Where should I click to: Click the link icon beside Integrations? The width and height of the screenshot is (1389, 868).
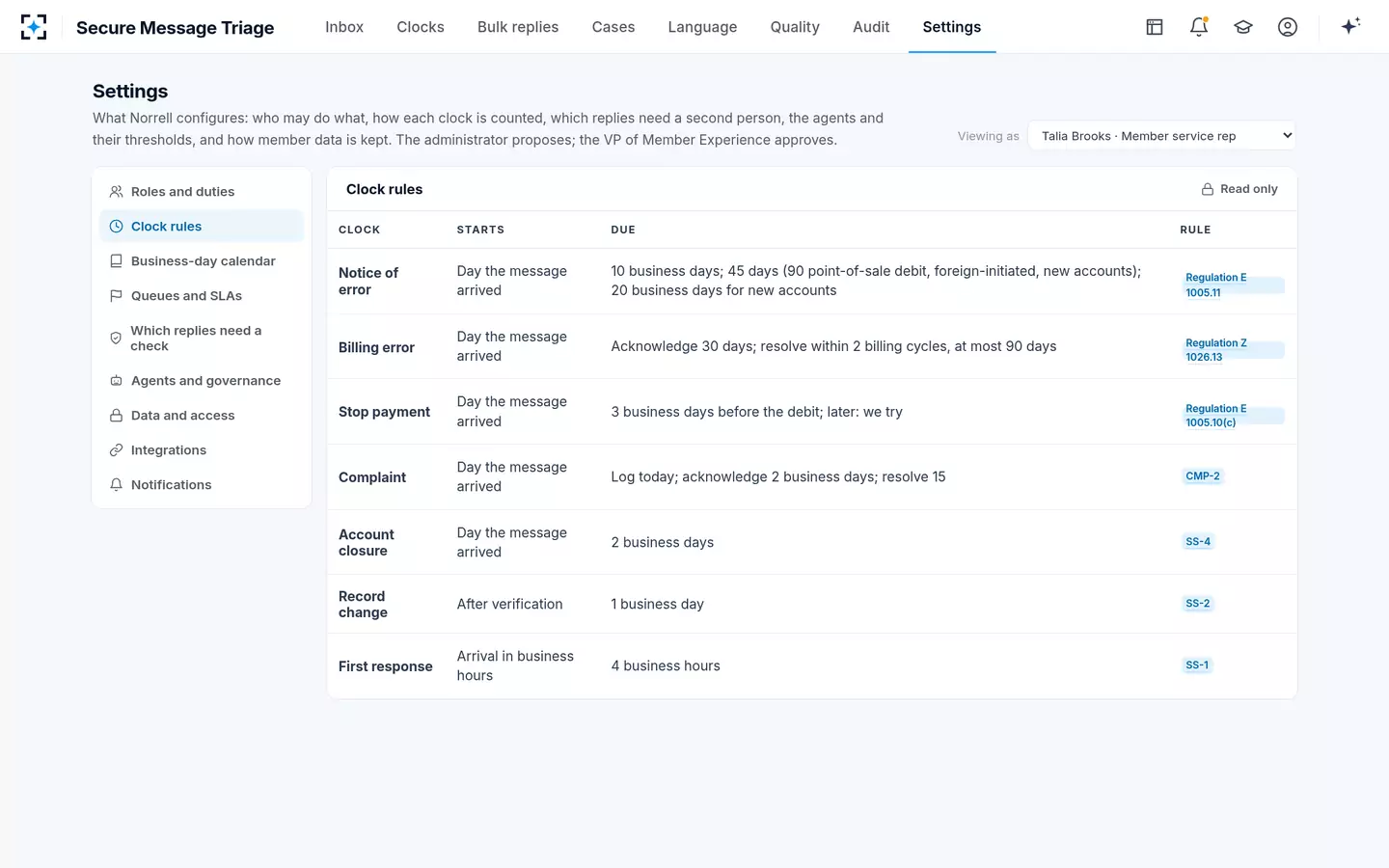coord(116,450)
